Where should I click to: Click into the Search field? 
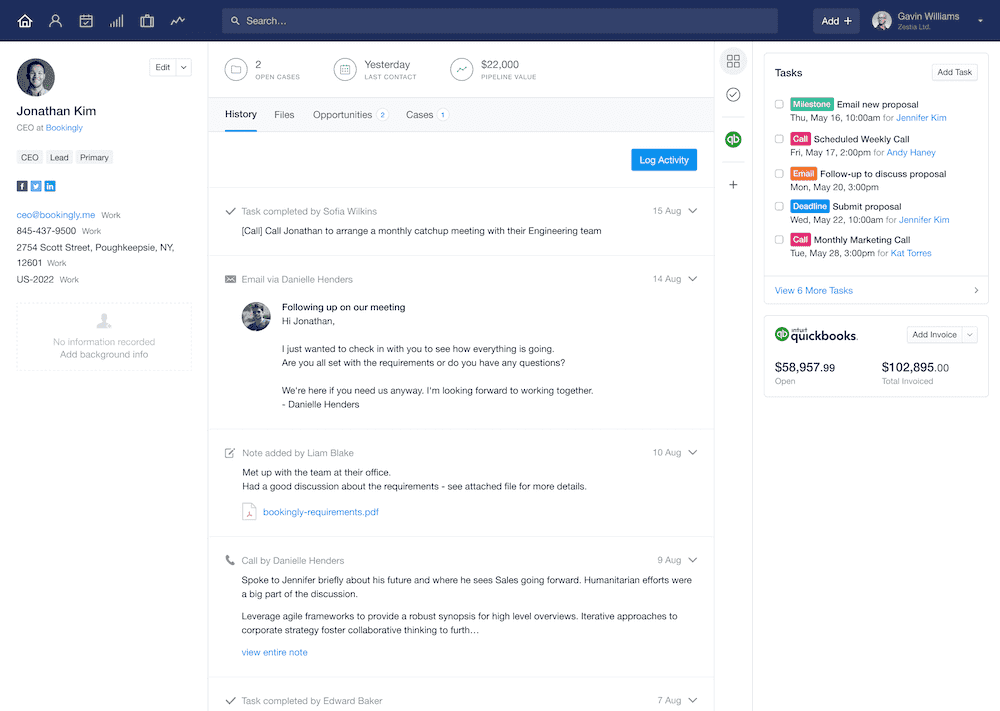pos(500,21)
